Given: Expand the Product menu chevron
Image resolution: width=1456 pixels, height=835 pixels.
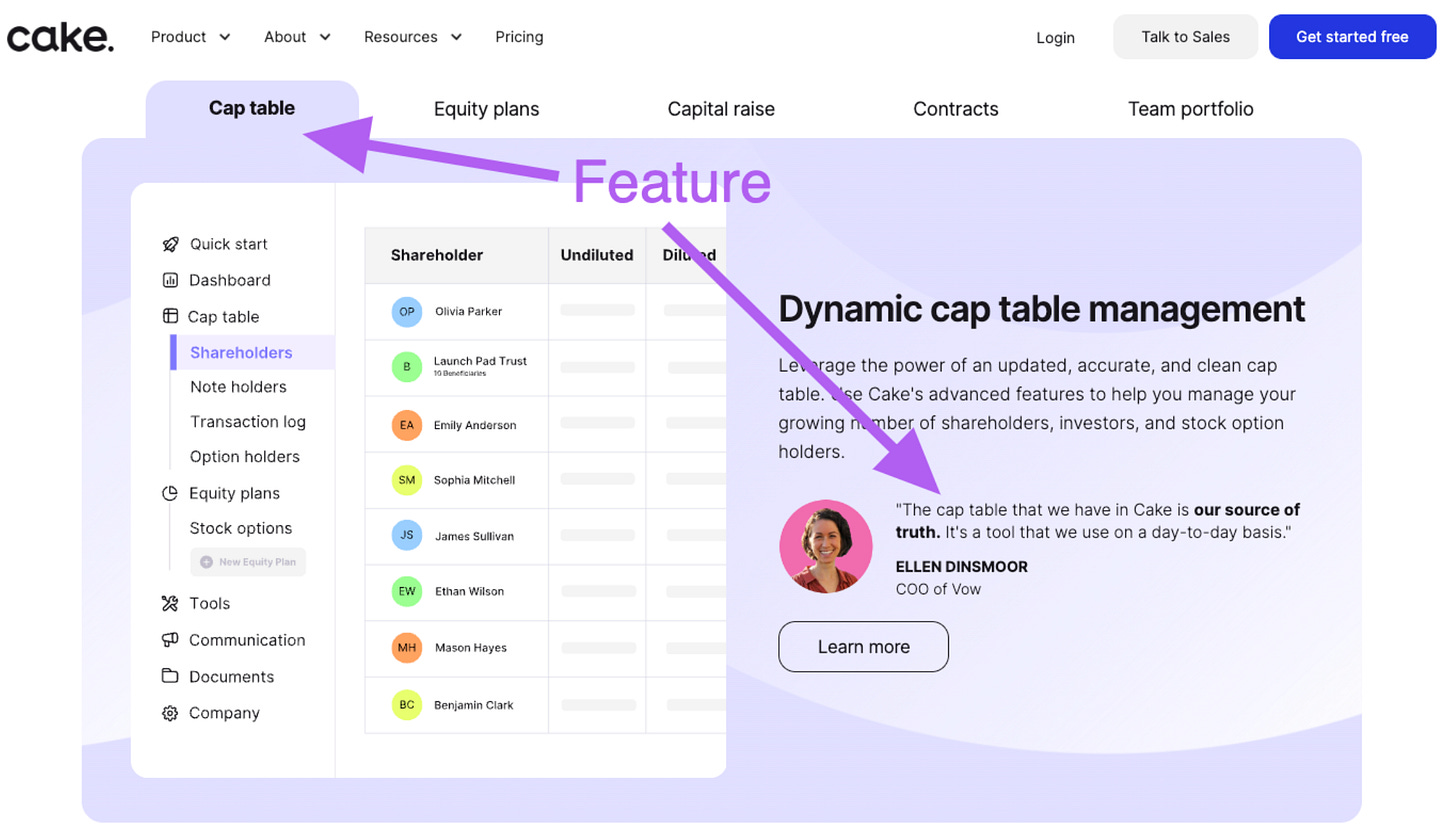Looking at the screenshot, I should pyautogui.click(x=225, y=37).
